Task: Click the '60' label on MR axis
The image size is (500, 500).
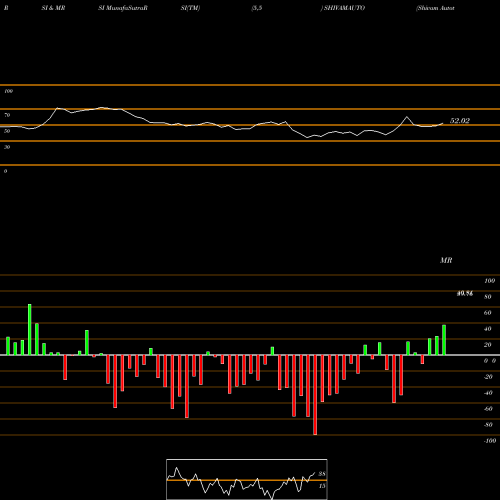Action: [488, 313]
